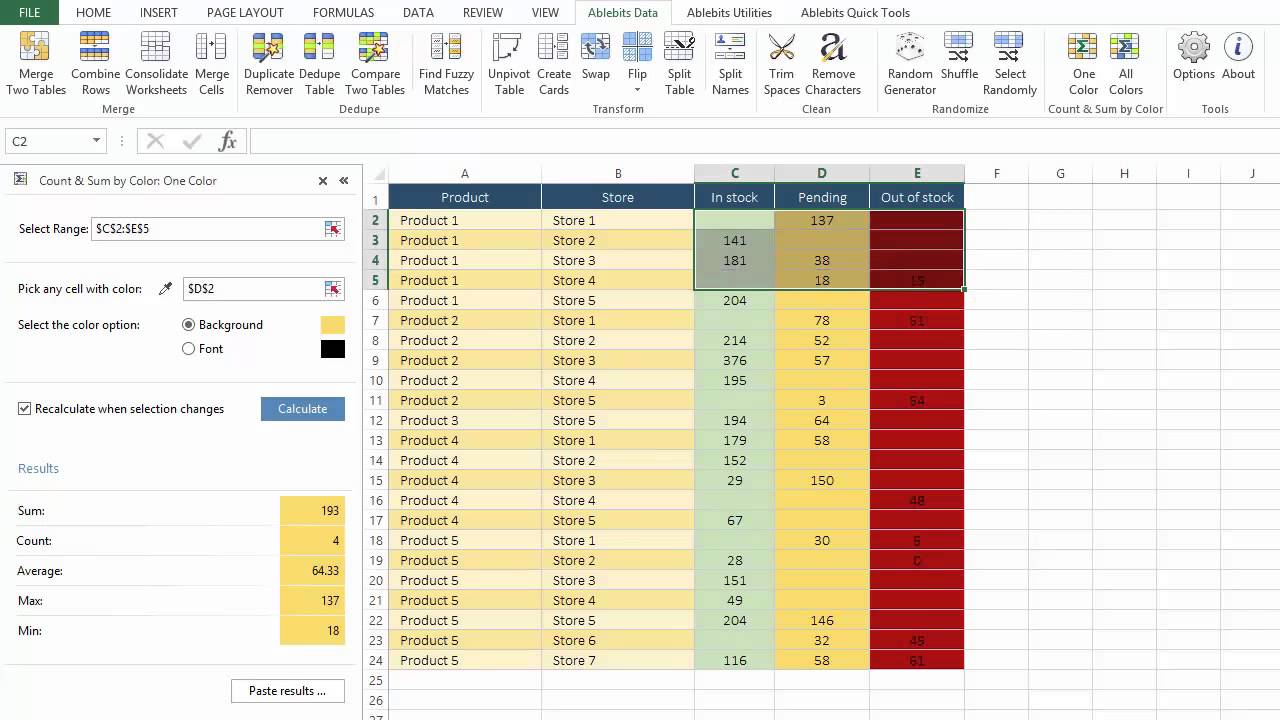Click the Select All corner button
Screen dimensions: 1280x720
pyautogui.click(x=376, y=174)
